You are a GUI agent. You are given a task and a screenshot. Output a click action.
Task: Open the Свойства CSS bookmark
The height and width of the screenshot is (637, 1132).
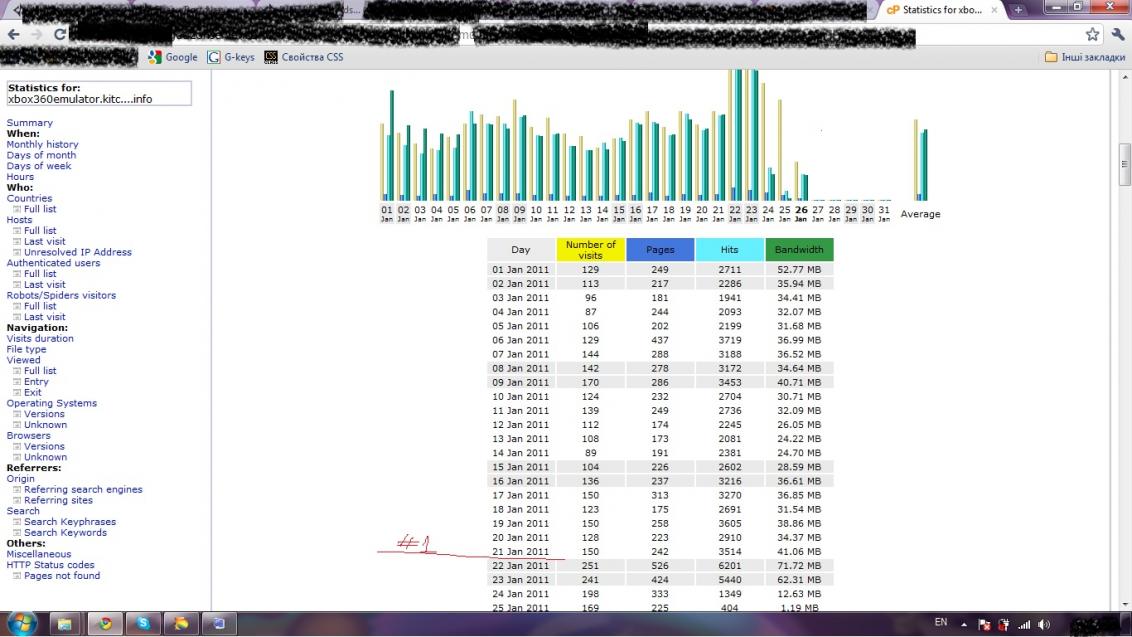click(x=304, y=57)
